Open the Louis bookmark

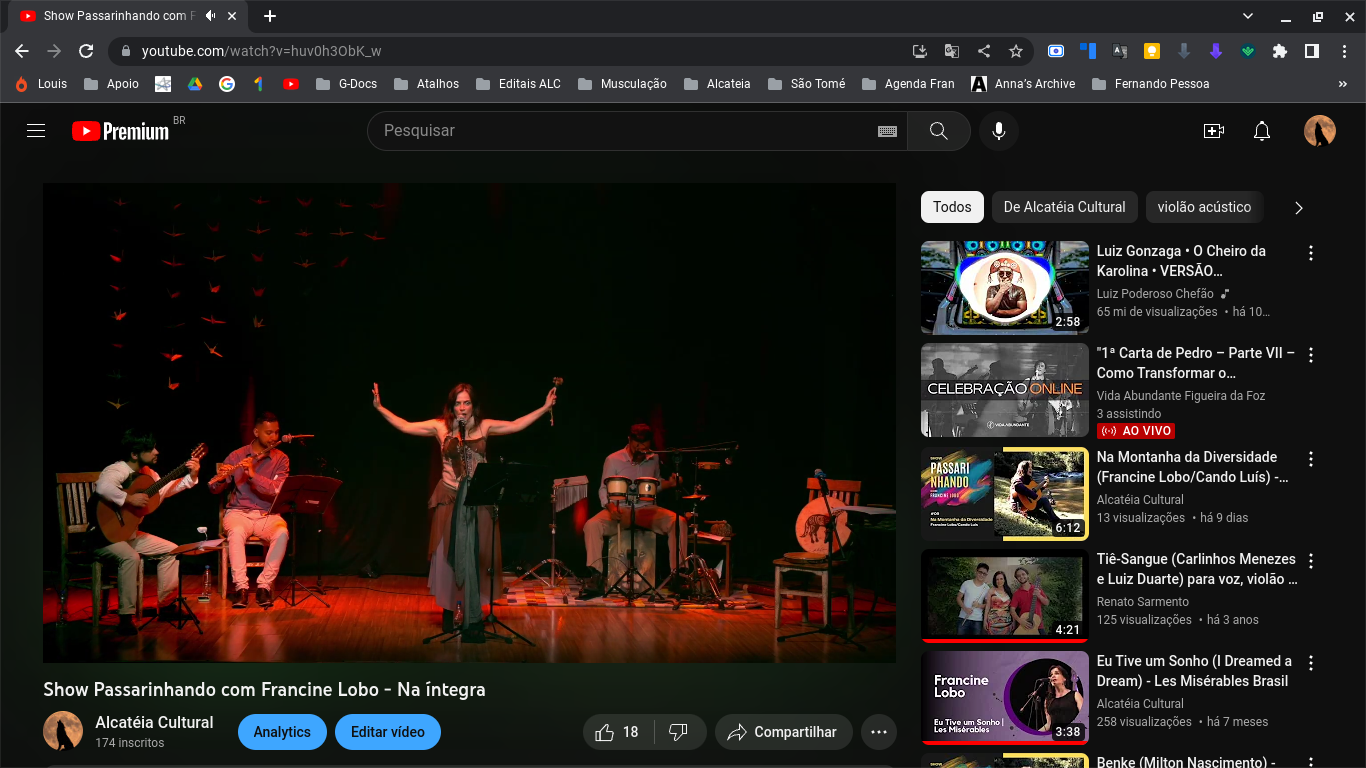click(41, 84)
